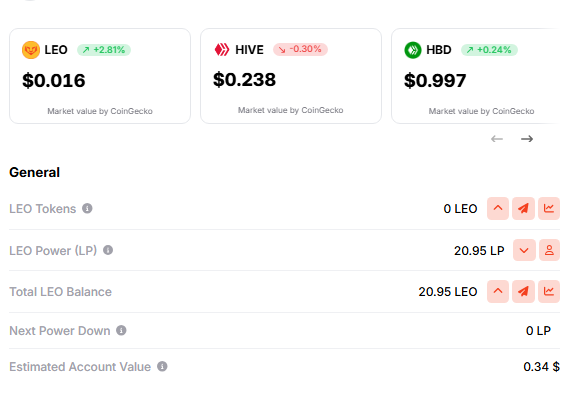Screen dimensions: 568x393
Task: Expand the up chevron for LEO Tokens
Action: coord(498,208)
